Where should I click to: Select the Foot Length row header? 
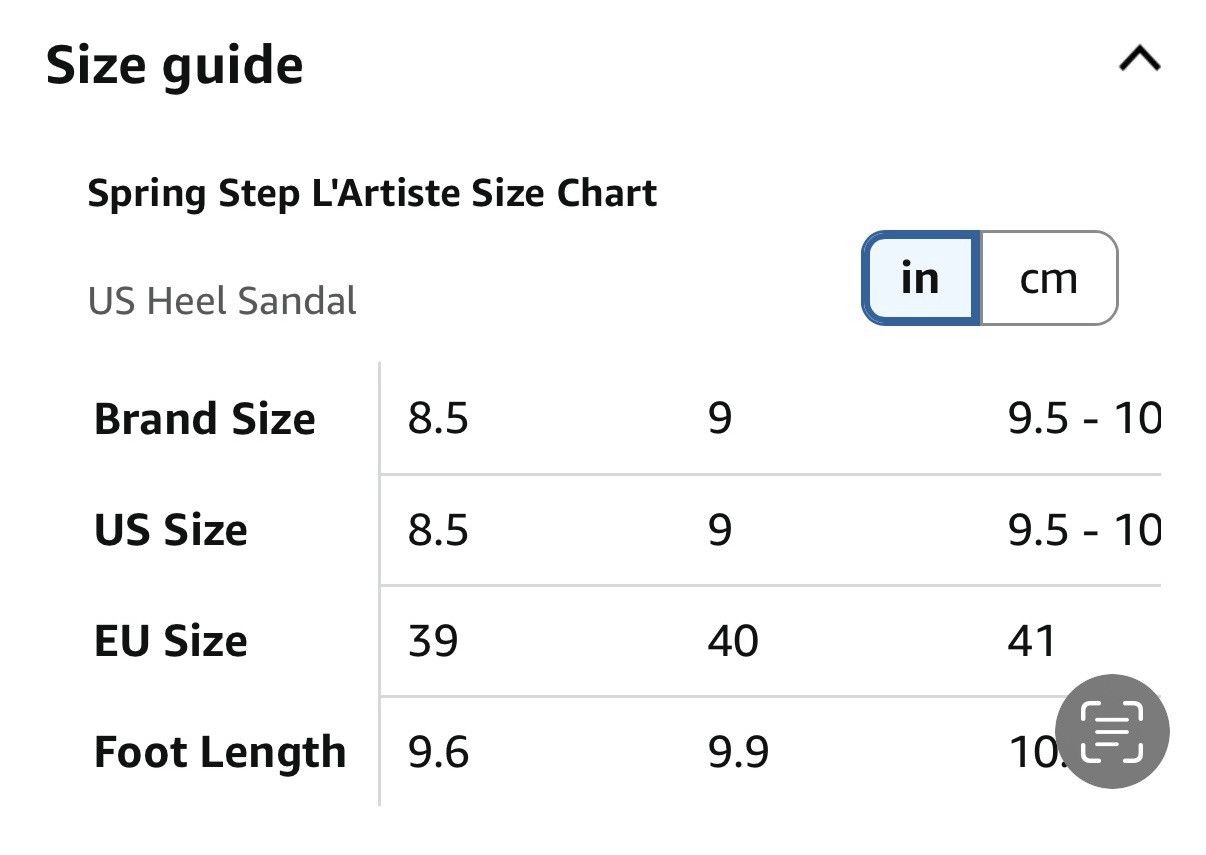coord(220,752)
